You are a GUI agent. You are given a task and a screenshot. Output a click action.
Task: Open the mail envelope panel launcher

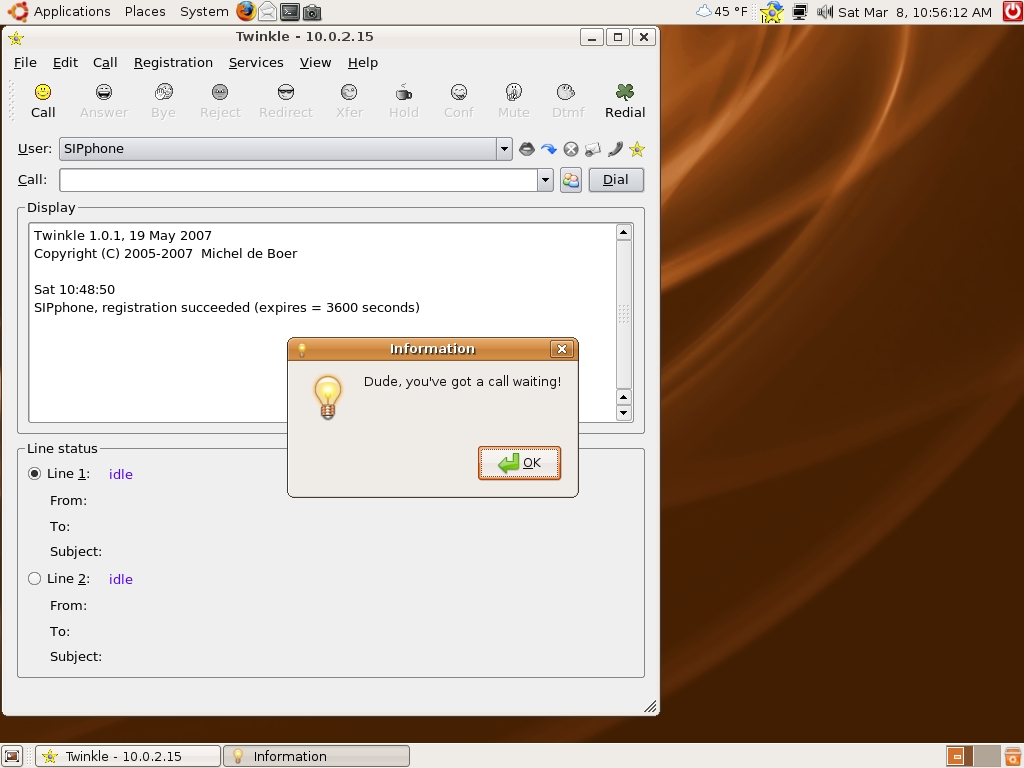267,11
